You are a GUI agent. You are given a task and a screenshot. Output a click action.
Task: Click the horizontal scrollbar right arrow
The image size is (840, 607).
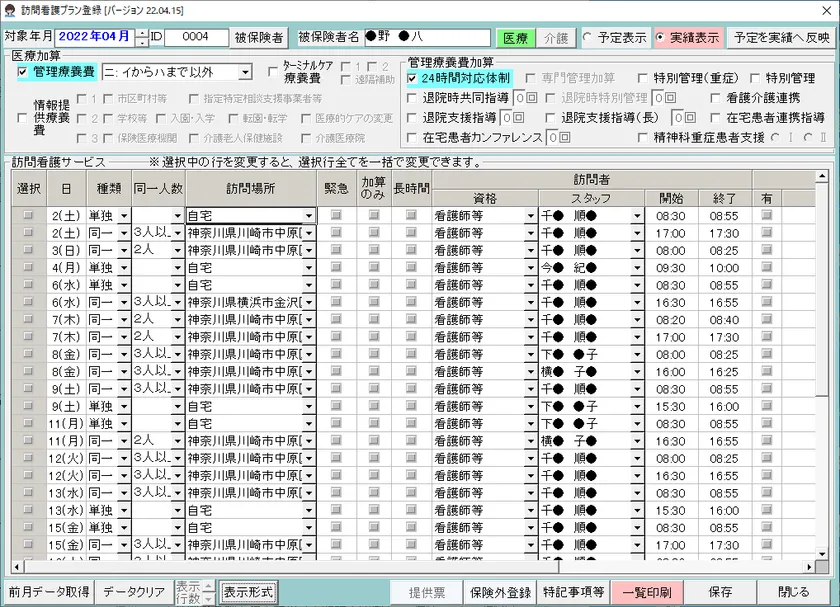(x=808, y=569)
